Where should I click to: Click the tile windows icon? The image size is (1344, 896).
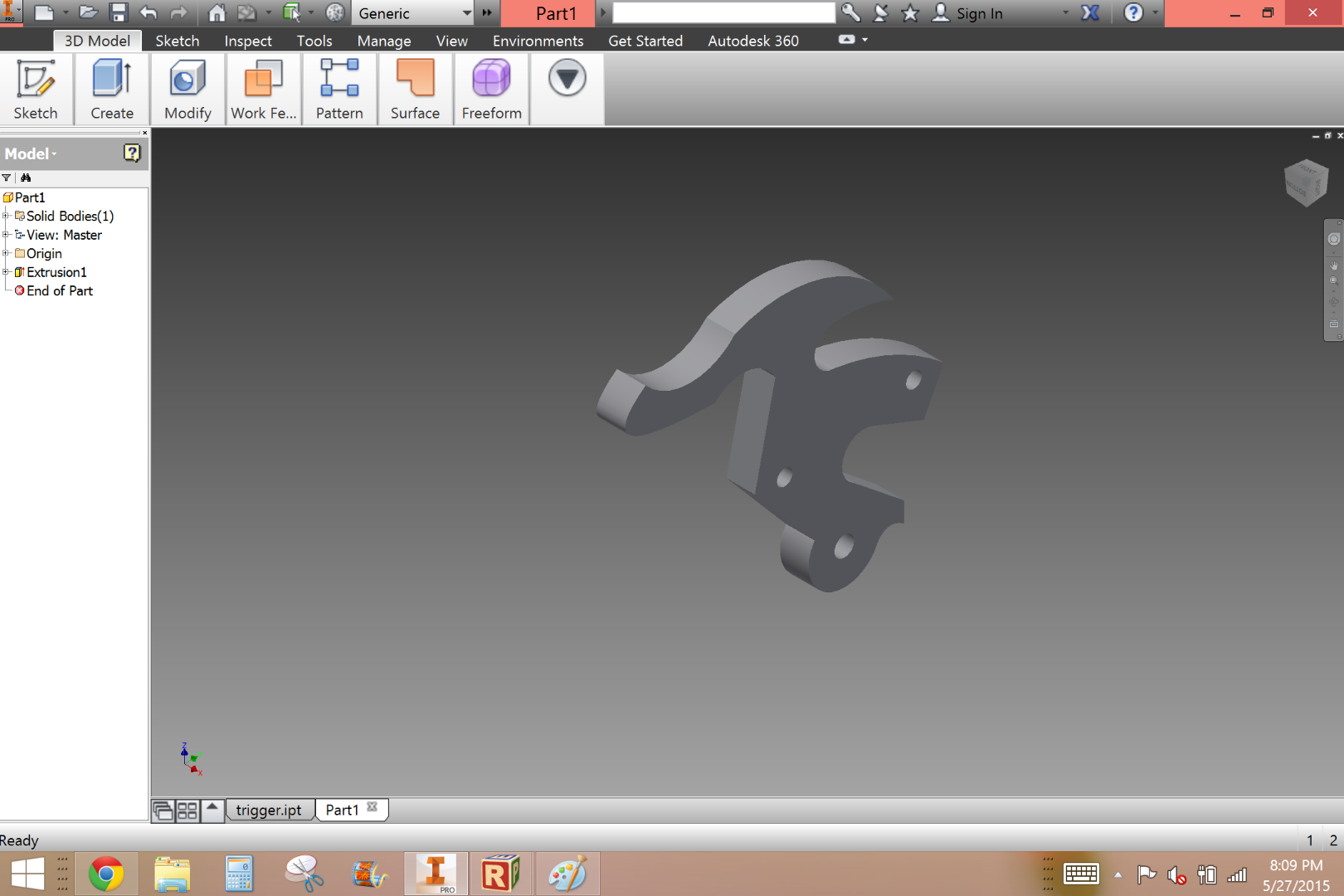[x=187, y=811]
